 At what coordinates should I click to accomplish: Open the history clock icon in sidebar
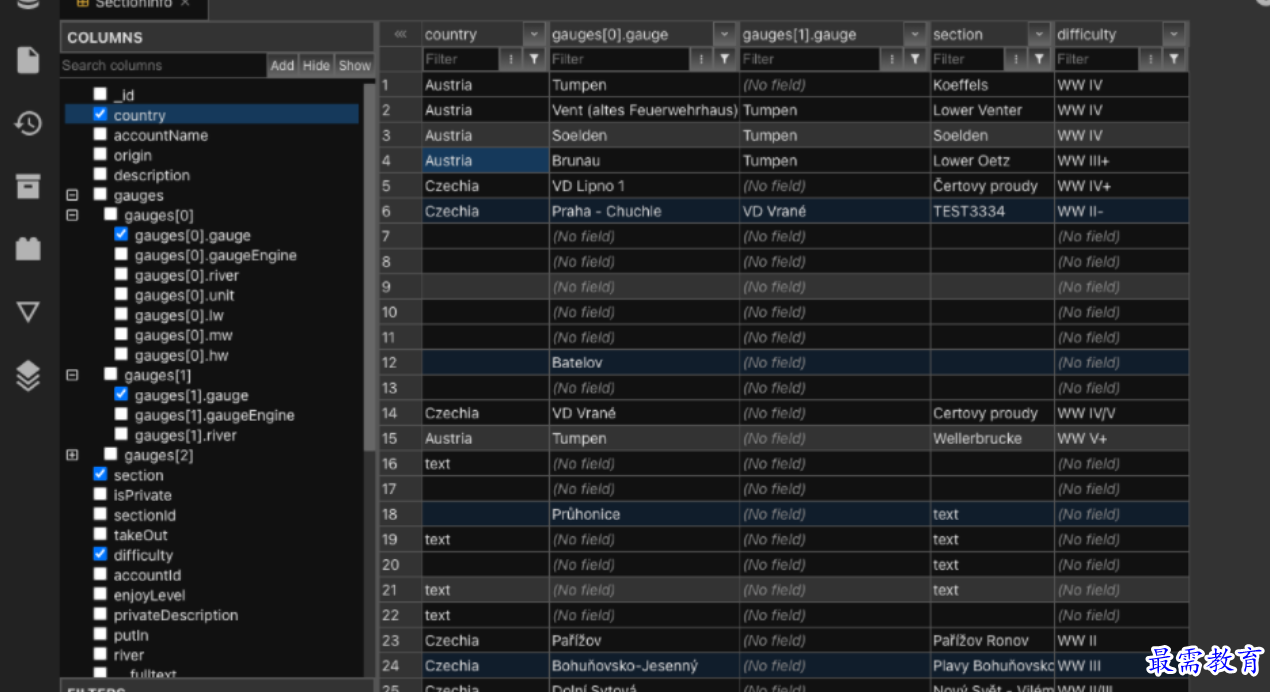click(28, 123)
